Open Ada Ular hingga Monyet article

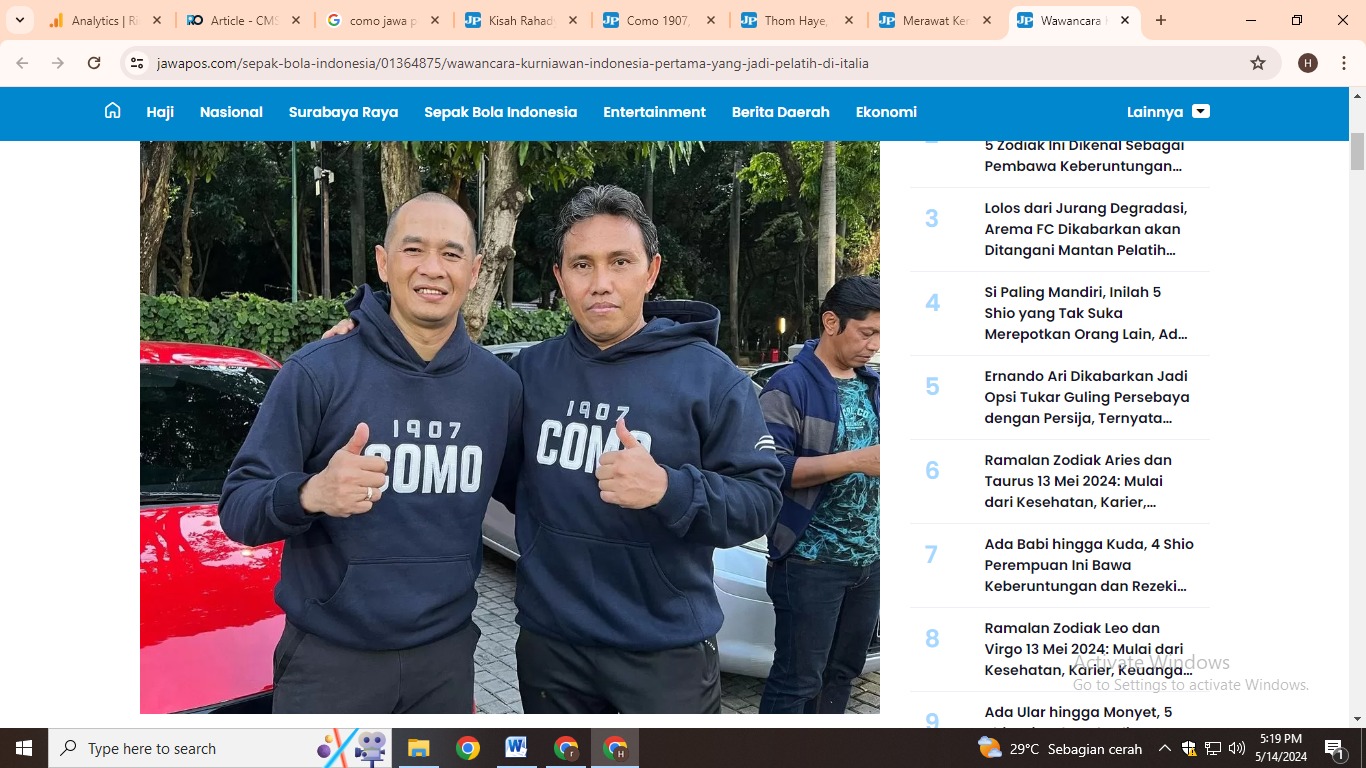(x=1078, y=714)
